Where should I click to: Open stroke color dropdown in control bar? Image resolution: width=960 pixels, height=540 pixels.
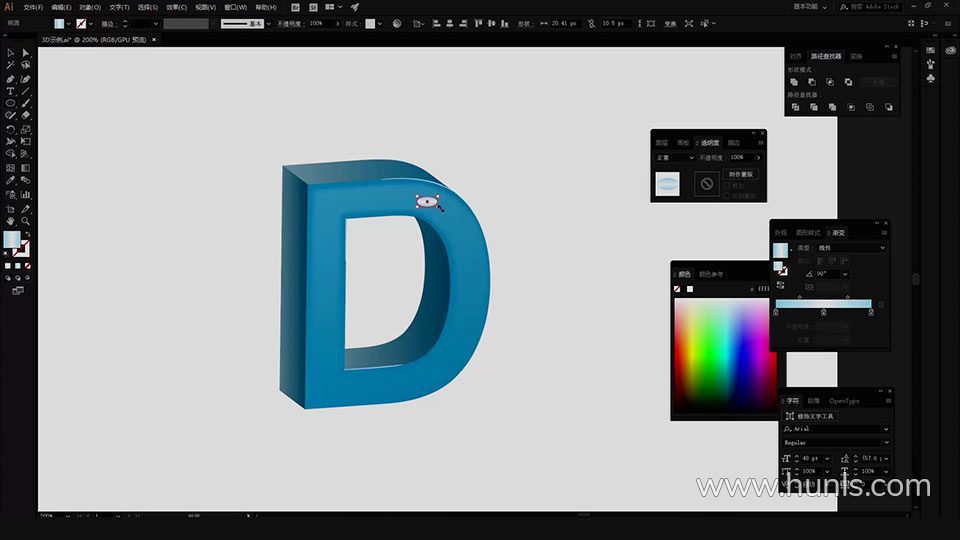91,24
